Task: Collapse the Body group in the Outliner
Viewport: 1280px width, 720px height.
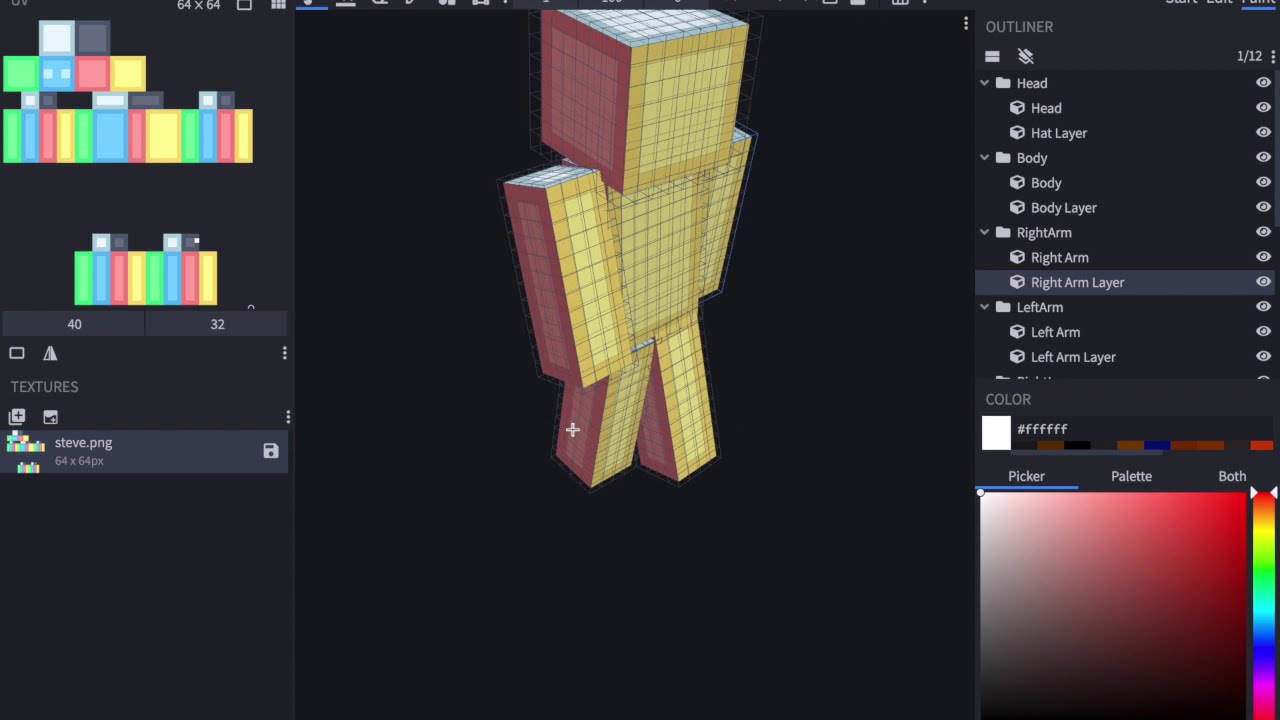Action: (984, 158)
